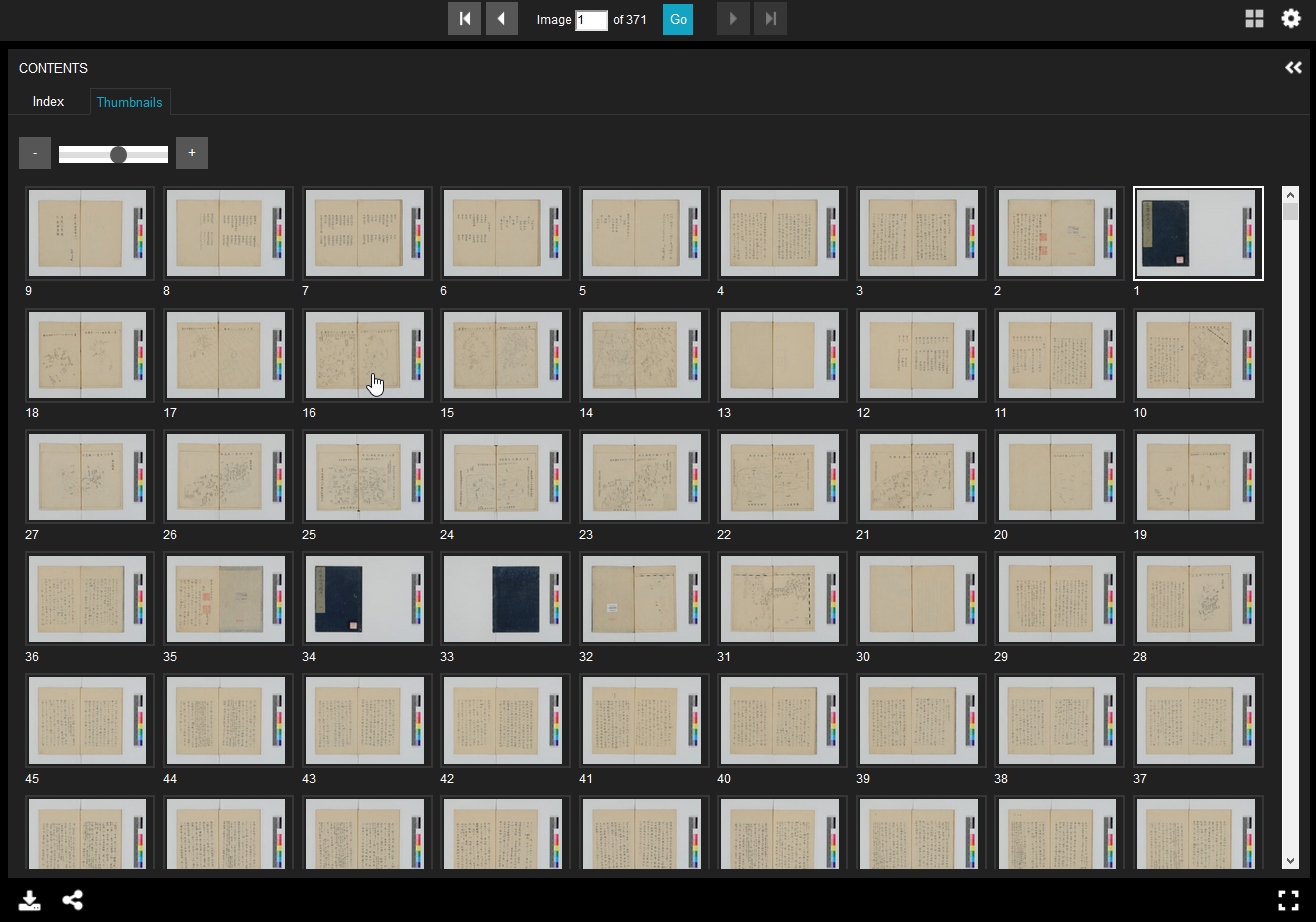Screen dimensions: 1316x922
Task: Jump to the first image
Action: click(x=464, y=19)
